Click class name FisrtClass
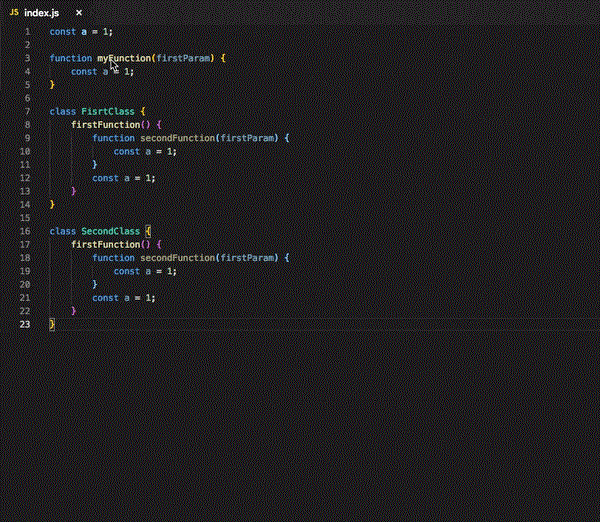600x522 pixels. [108, 111]
